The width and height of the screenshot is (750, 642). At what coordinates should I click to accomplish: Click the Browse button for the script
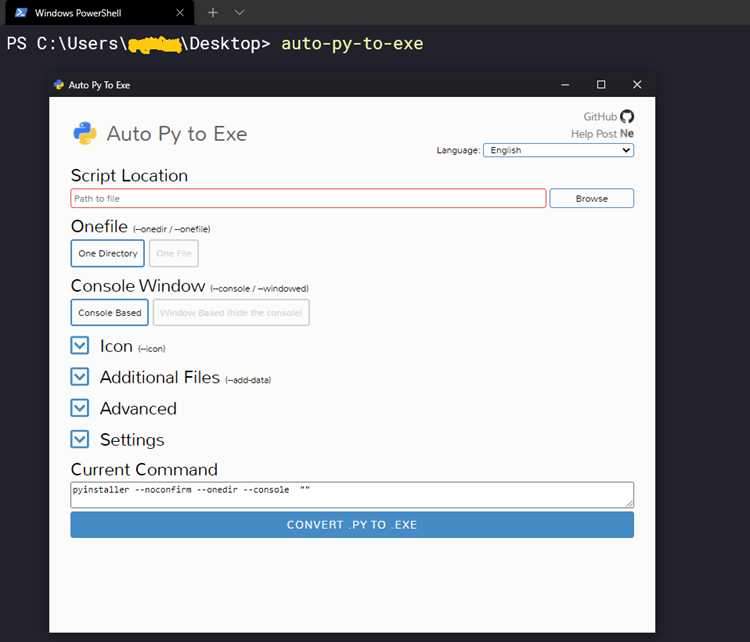coord(592,198)
